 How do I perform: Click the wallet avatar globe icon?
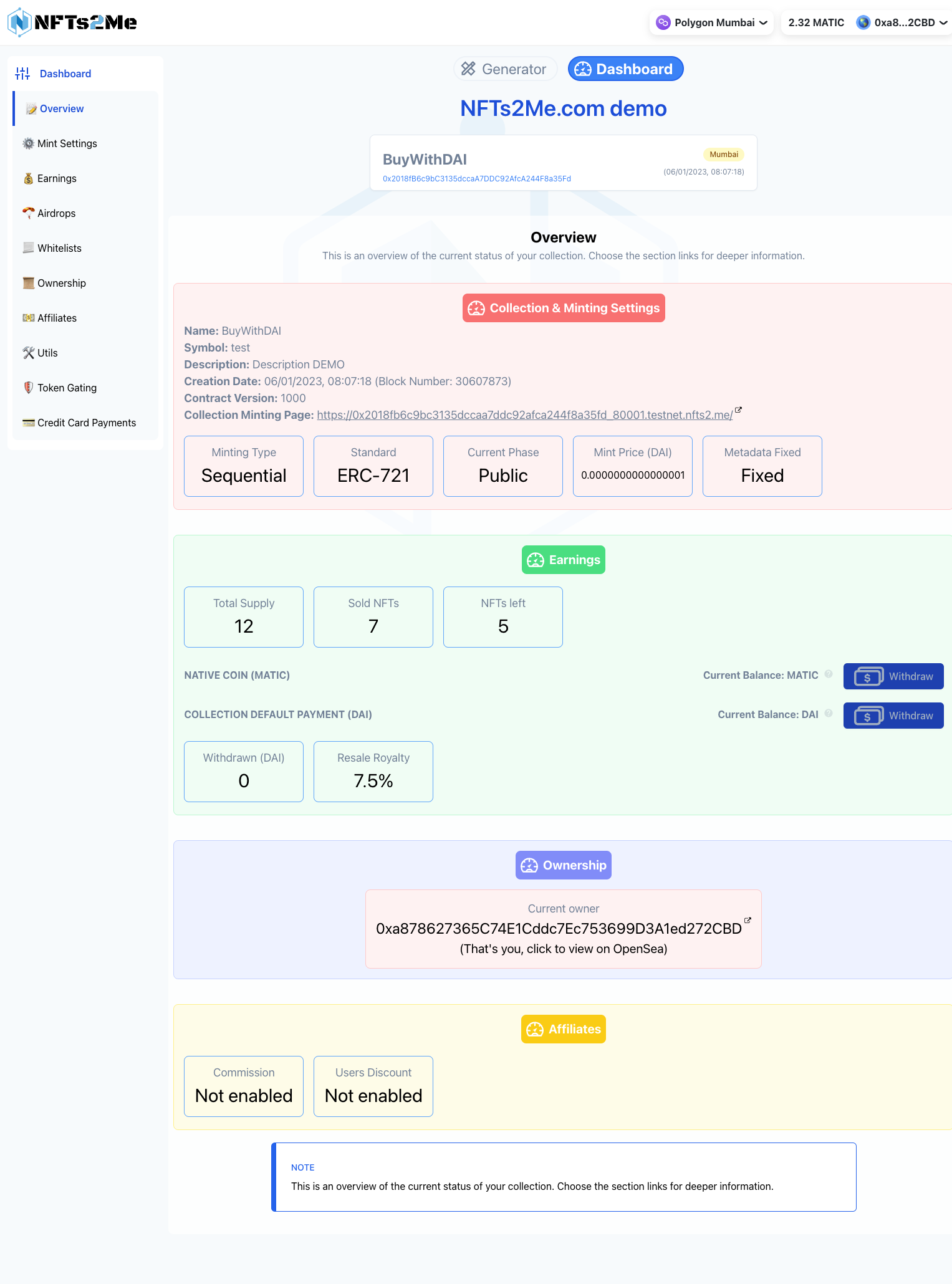point(863,22)
